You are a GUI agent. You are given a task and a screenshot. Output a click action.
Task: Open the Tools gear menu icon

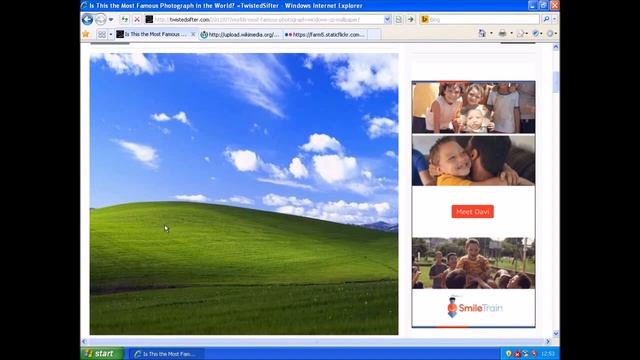click(x=551, y=33)
